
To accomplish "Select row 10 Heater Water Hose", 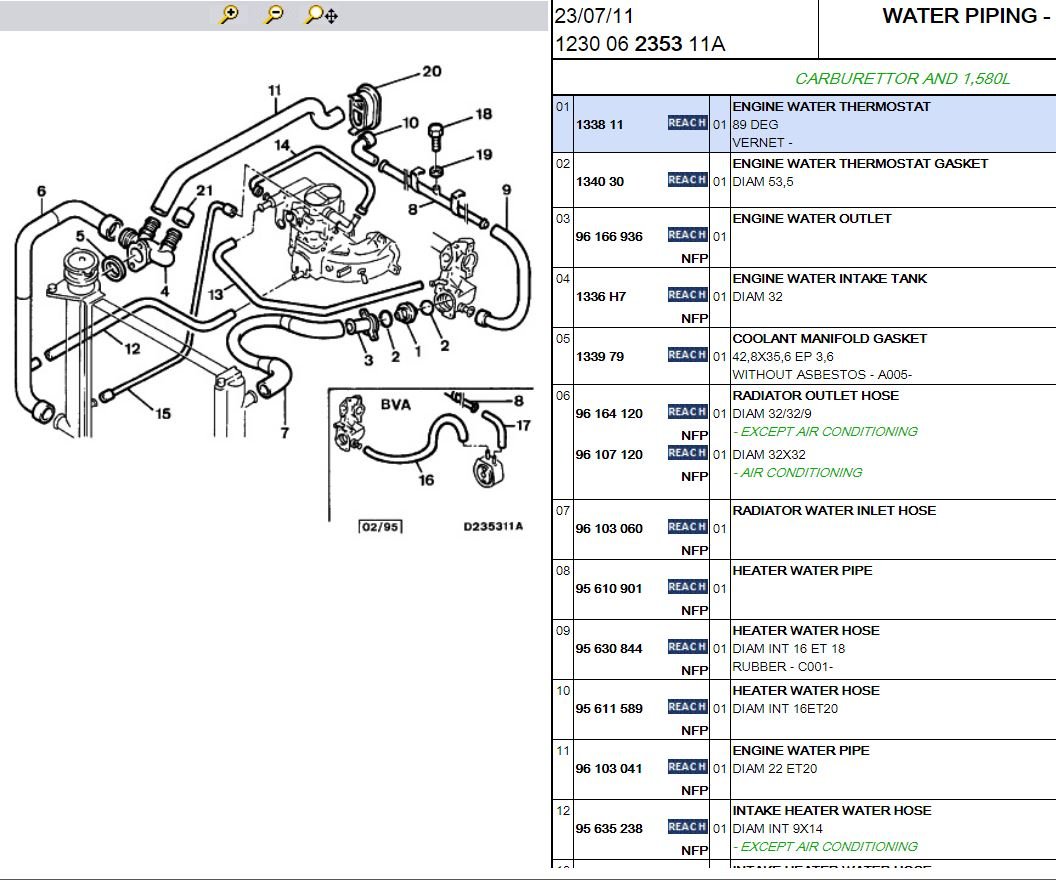I will pos(804,710).
